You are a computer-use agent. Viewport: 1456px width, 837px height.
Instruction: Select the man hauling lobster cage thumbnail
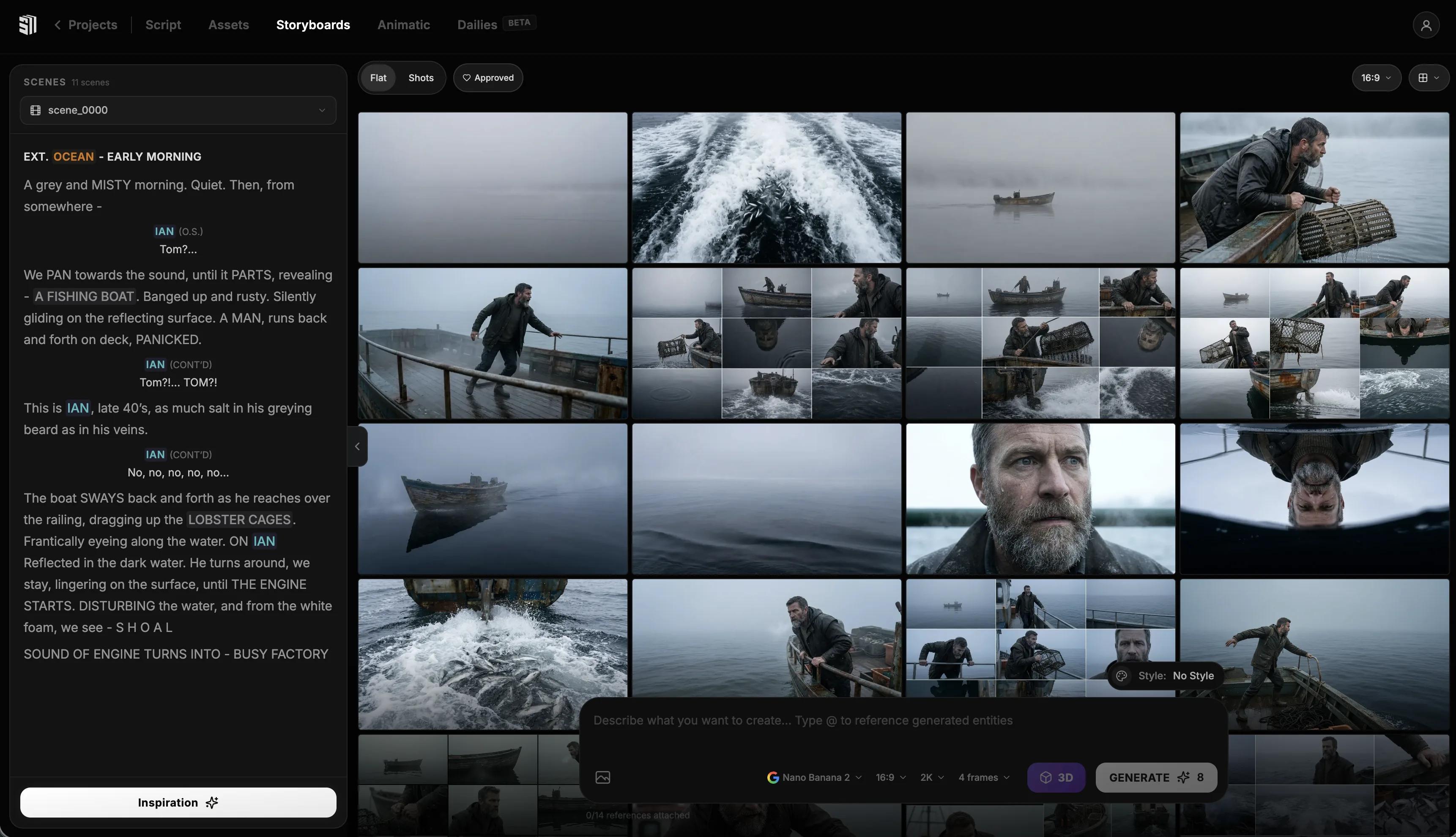click(x=1315, y=187)
